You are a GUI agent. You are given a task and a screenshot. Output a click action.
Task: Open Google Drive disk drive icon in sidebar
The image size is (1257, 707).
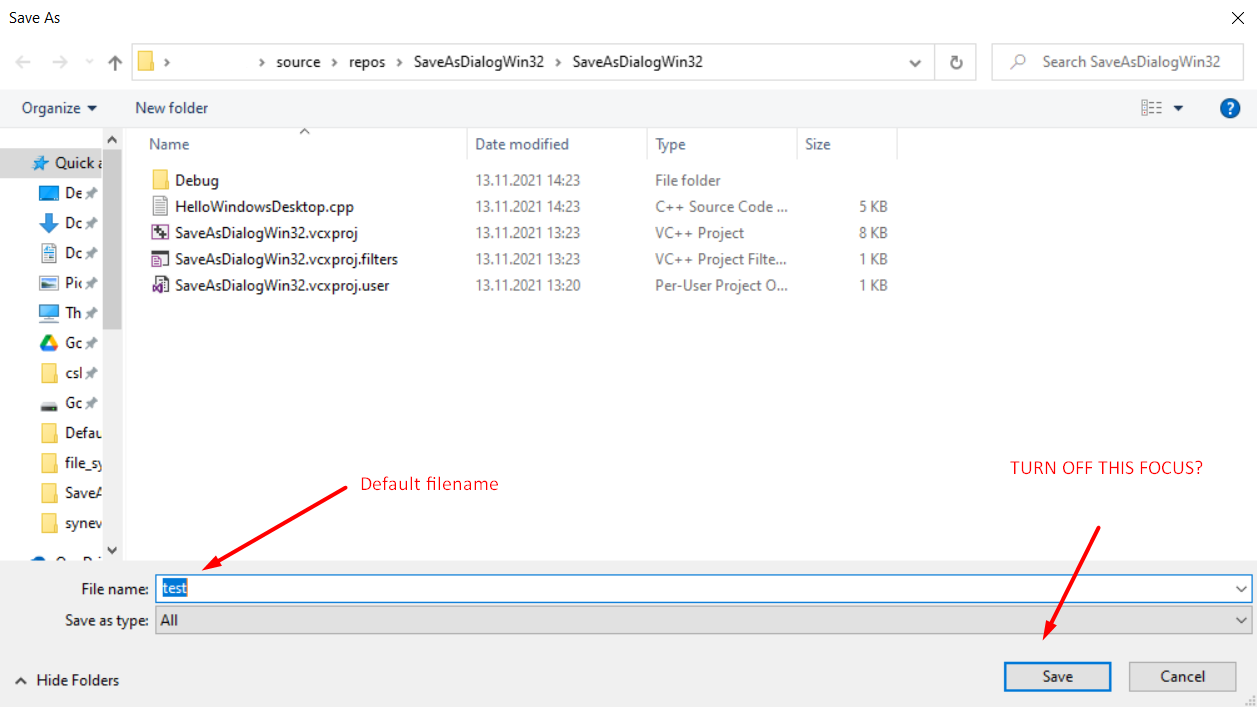pyautogui.click(x=49, y=404)
